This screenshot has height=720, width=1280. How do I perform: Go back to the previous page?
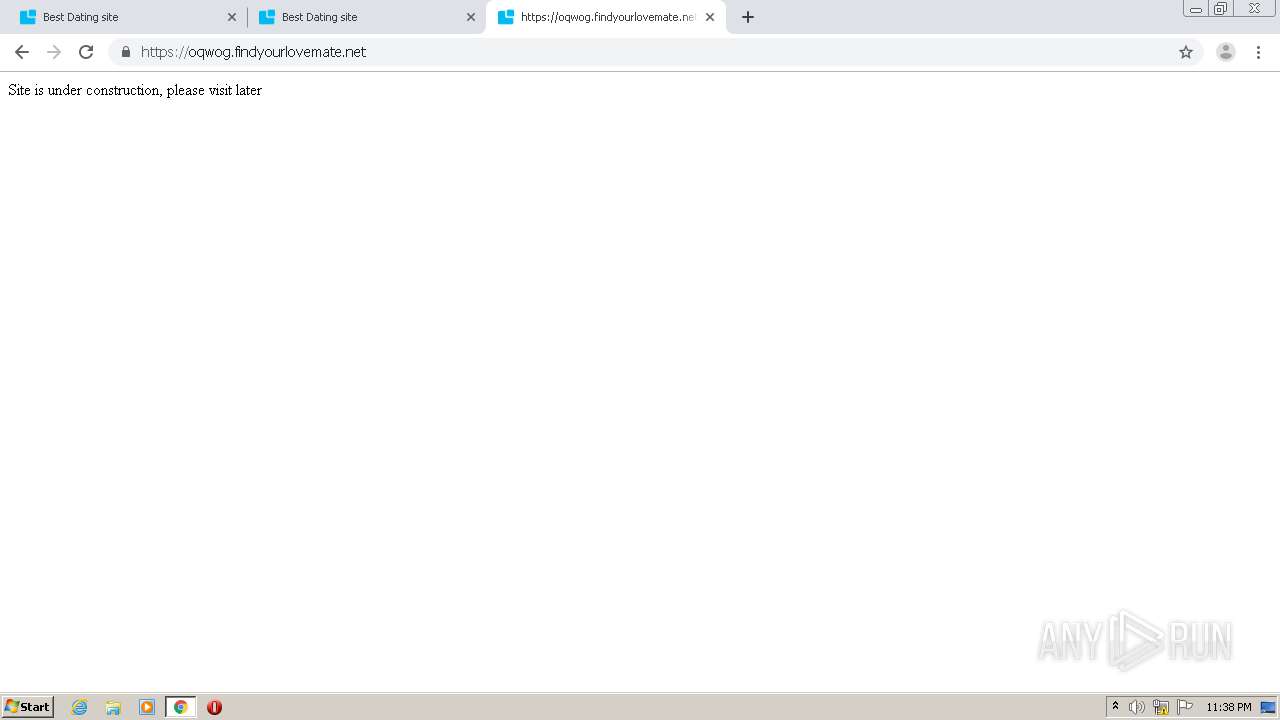click(22, 52)
